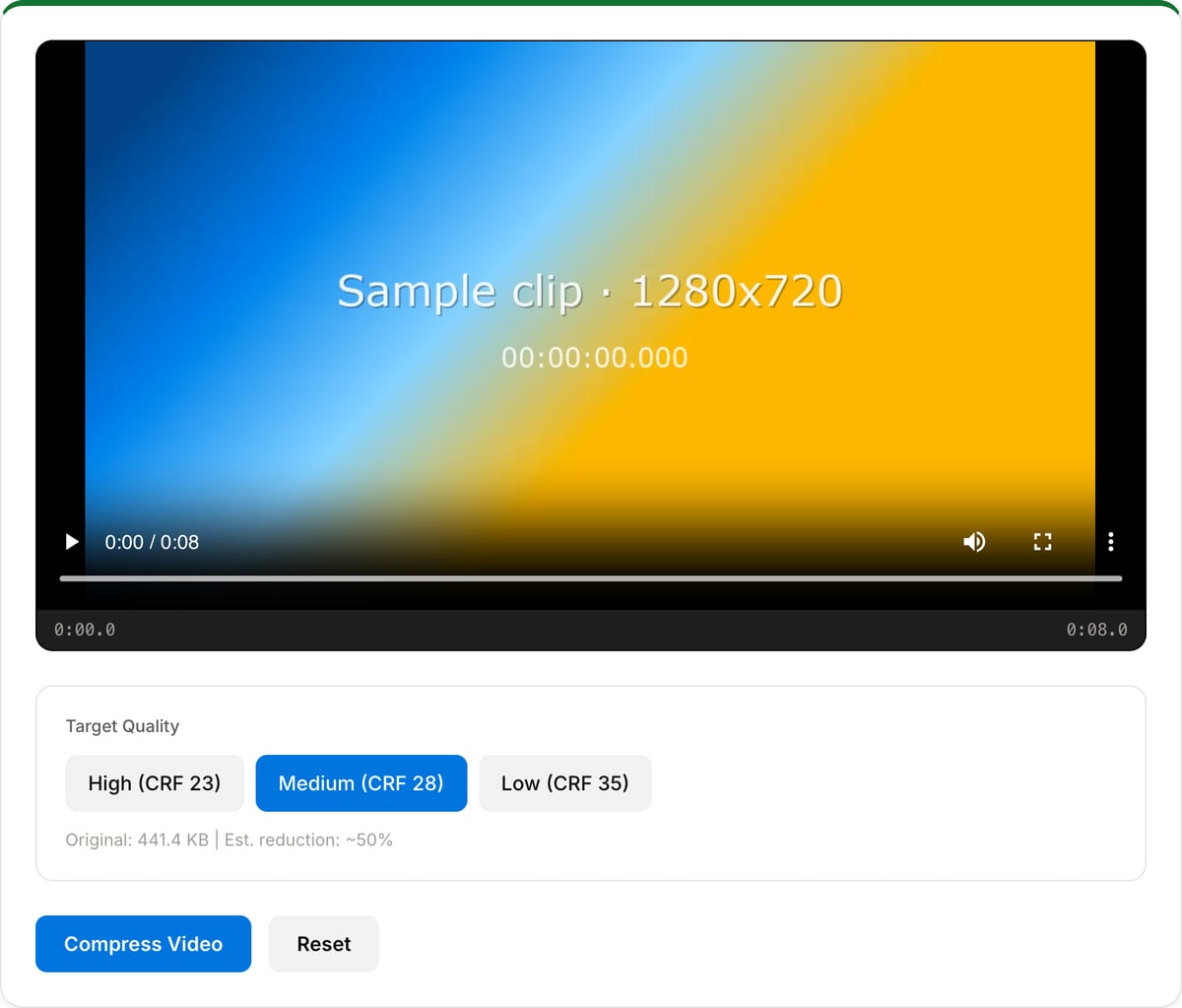Click the Reset button
This screenshot has width=1182, height=1008.
[324, 944]
